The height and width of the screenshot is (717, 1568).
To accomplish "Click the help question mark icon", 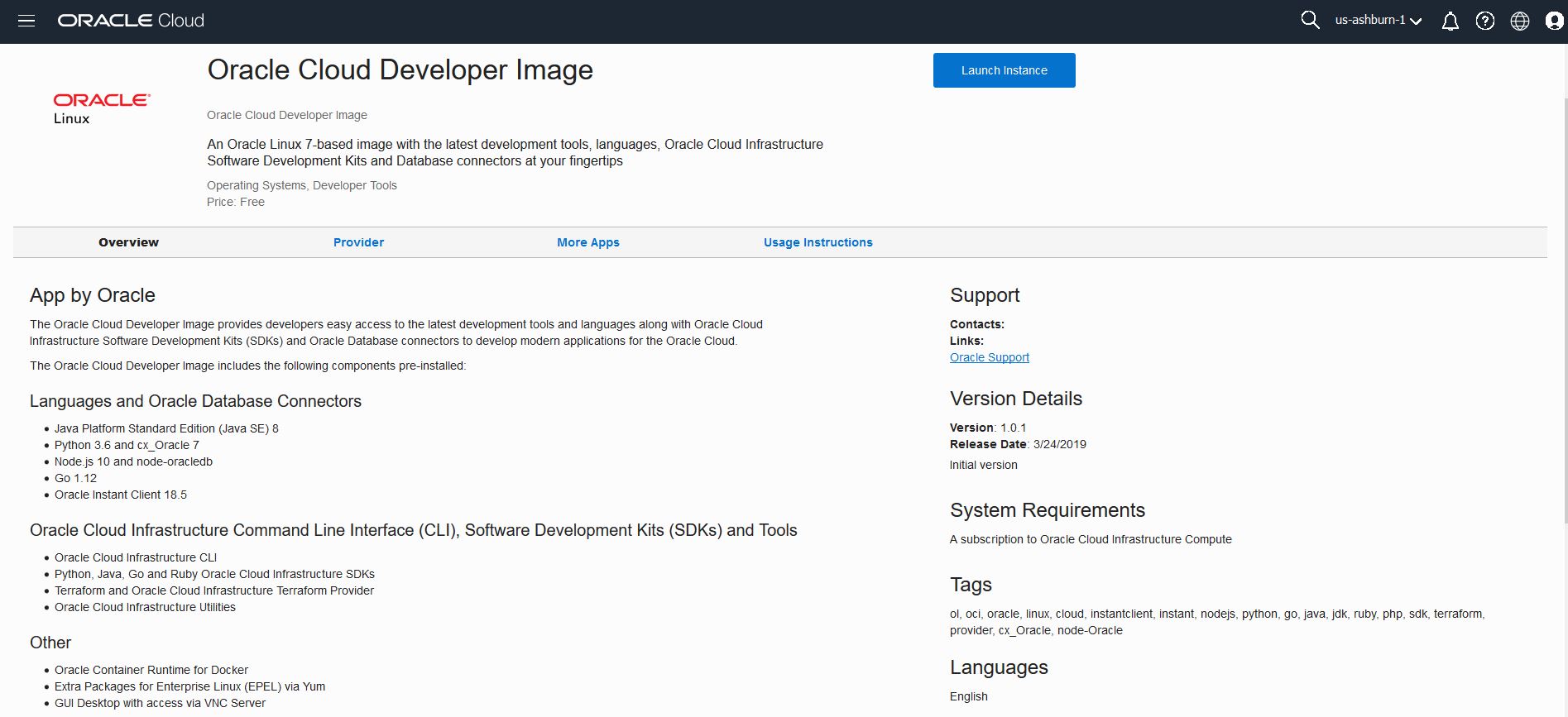I will pyautogui.click(x=1484, y=21).
